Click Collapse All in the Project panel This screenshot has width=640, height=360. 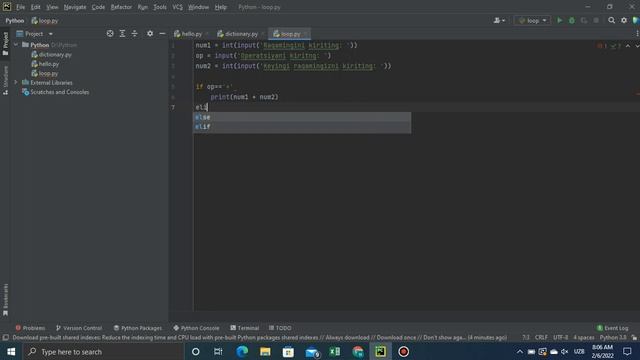[x=135, y=34]
